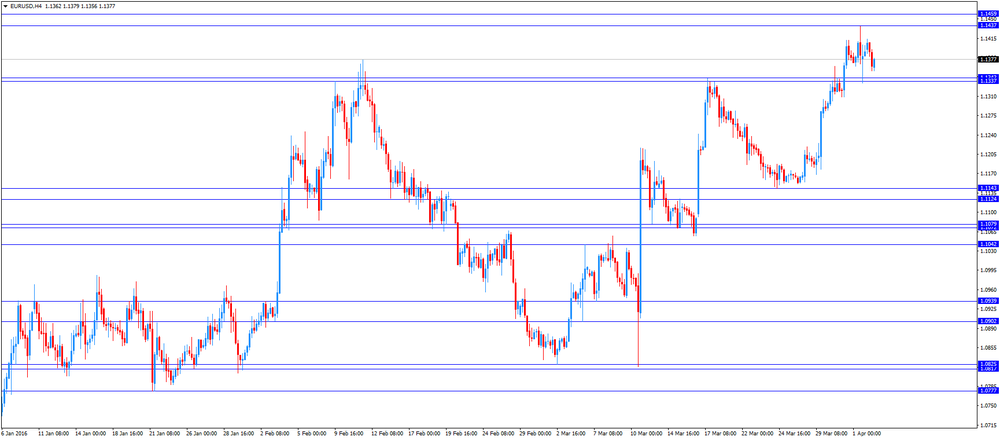The width and height of the screenshot is (1000, 440).
Task: Click the 21 Jan 08:00 time label
Action: [165, 434]
